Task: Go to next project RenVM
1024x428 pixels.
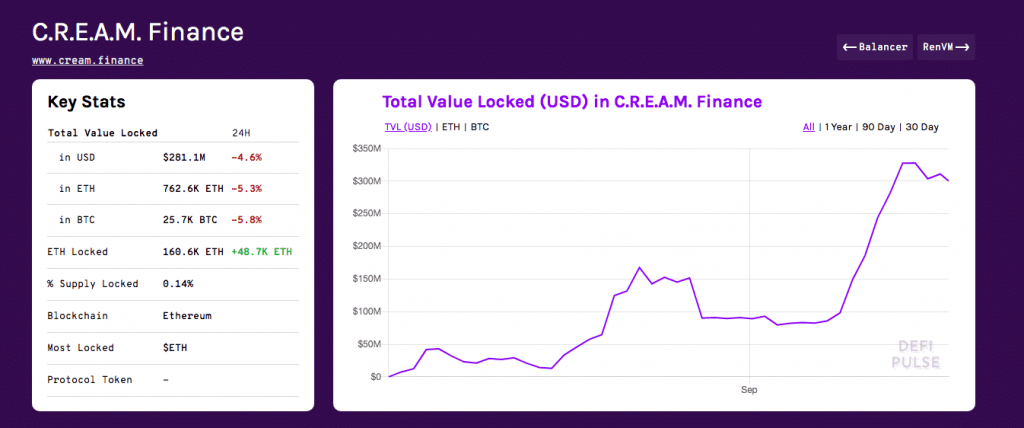Action: [x=946, y=47]
